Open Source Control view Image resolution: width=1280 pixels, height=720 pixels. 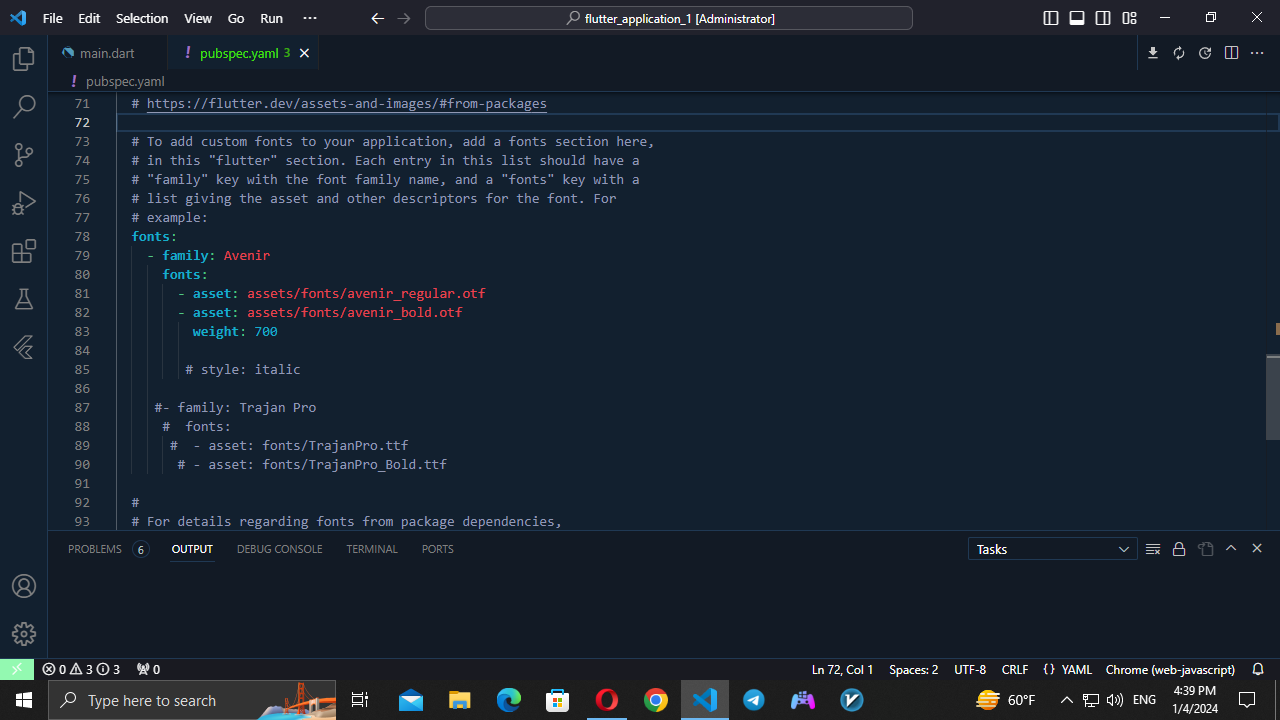coord(24,155)
